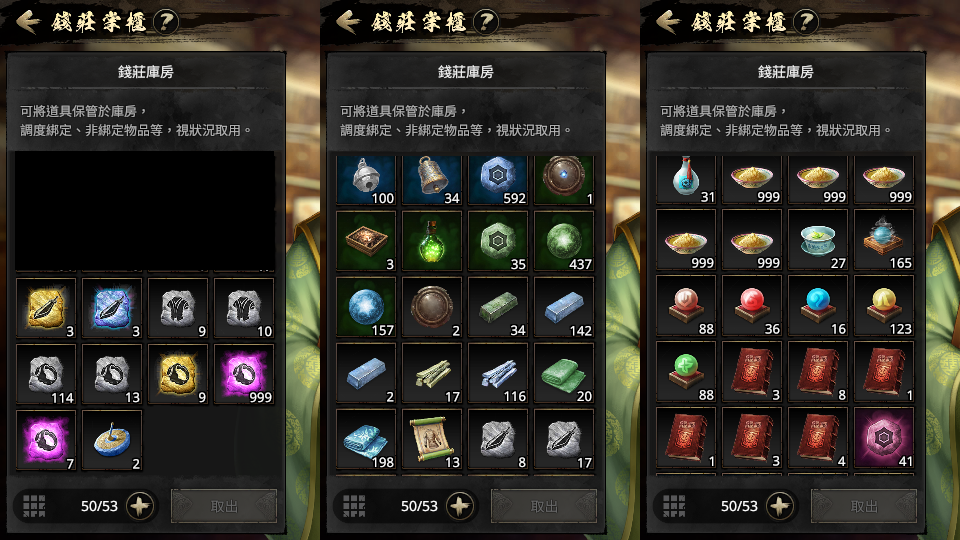Screen dimensions: 960x540
Task: Select the green potion flask item
Action: click(x=432, y=241)
